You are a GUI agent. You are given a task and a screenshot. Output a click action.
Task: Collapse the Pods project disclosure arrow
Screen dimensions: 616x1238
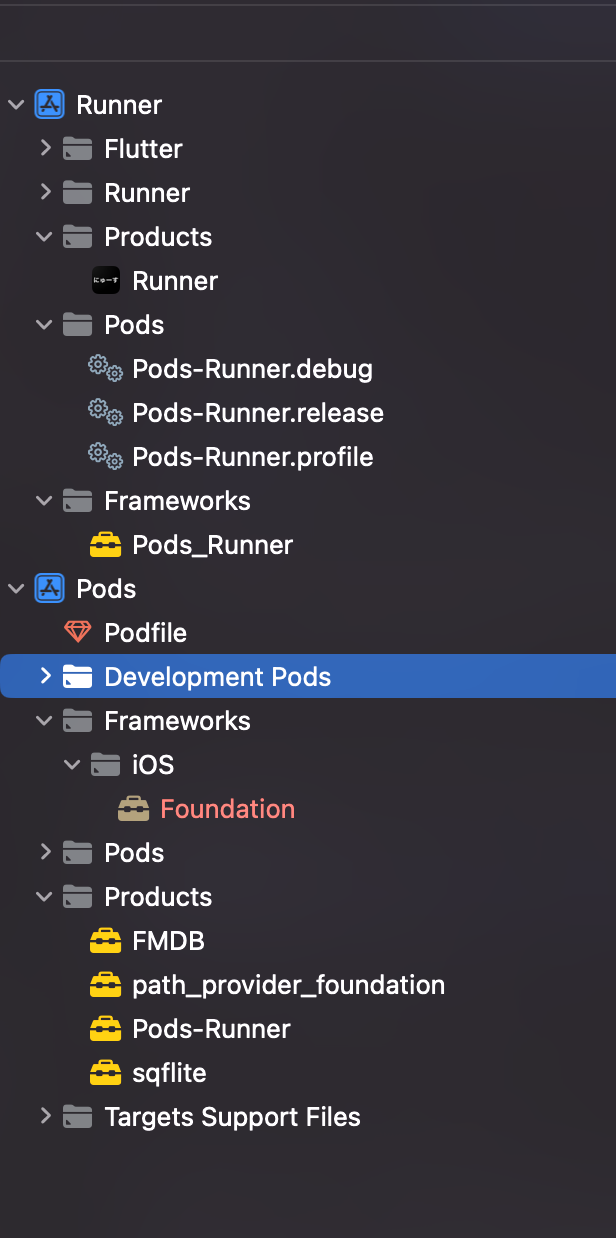(16, 589)
